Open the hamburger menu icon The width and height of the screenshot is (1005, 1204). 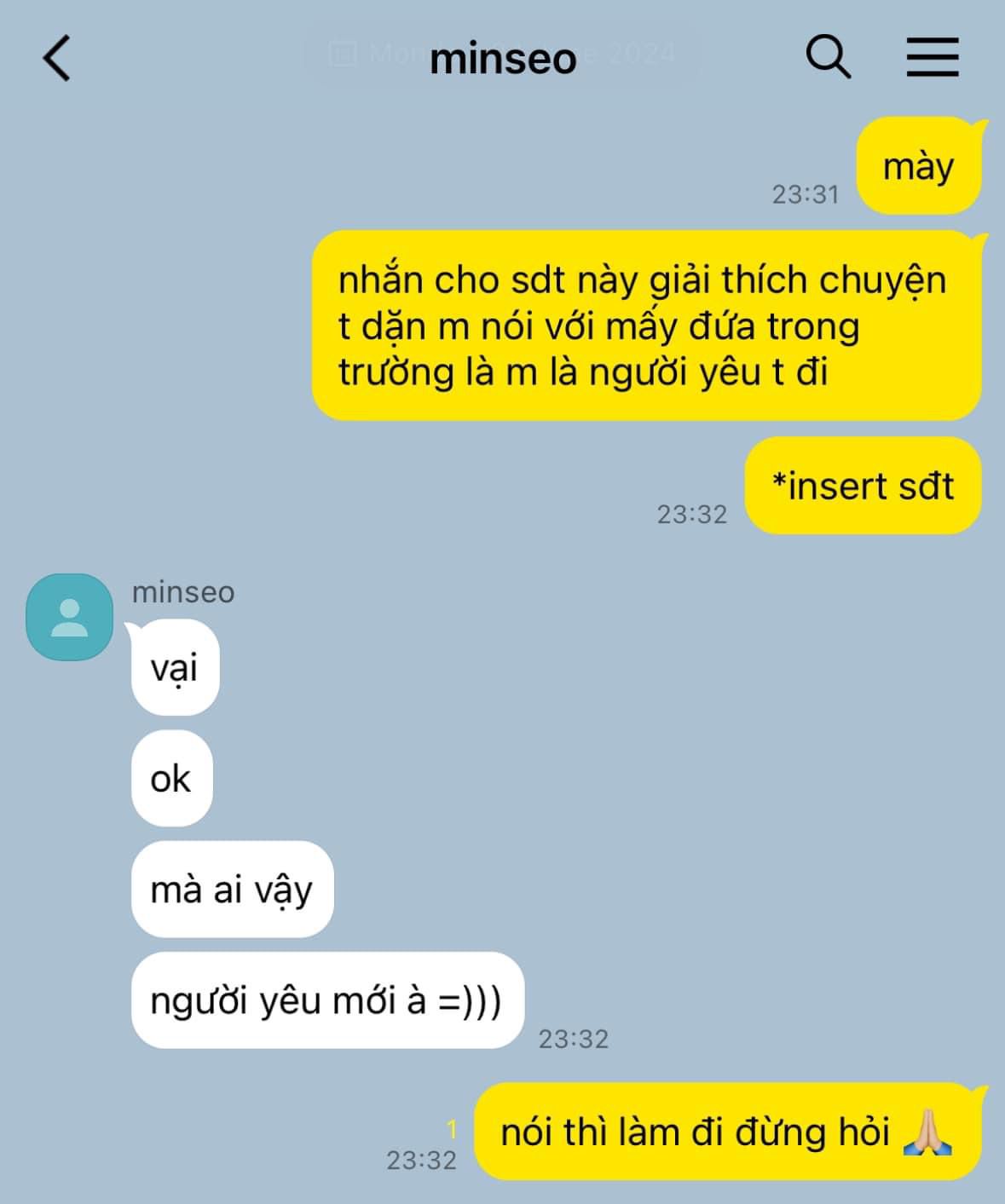click(933, 57)
